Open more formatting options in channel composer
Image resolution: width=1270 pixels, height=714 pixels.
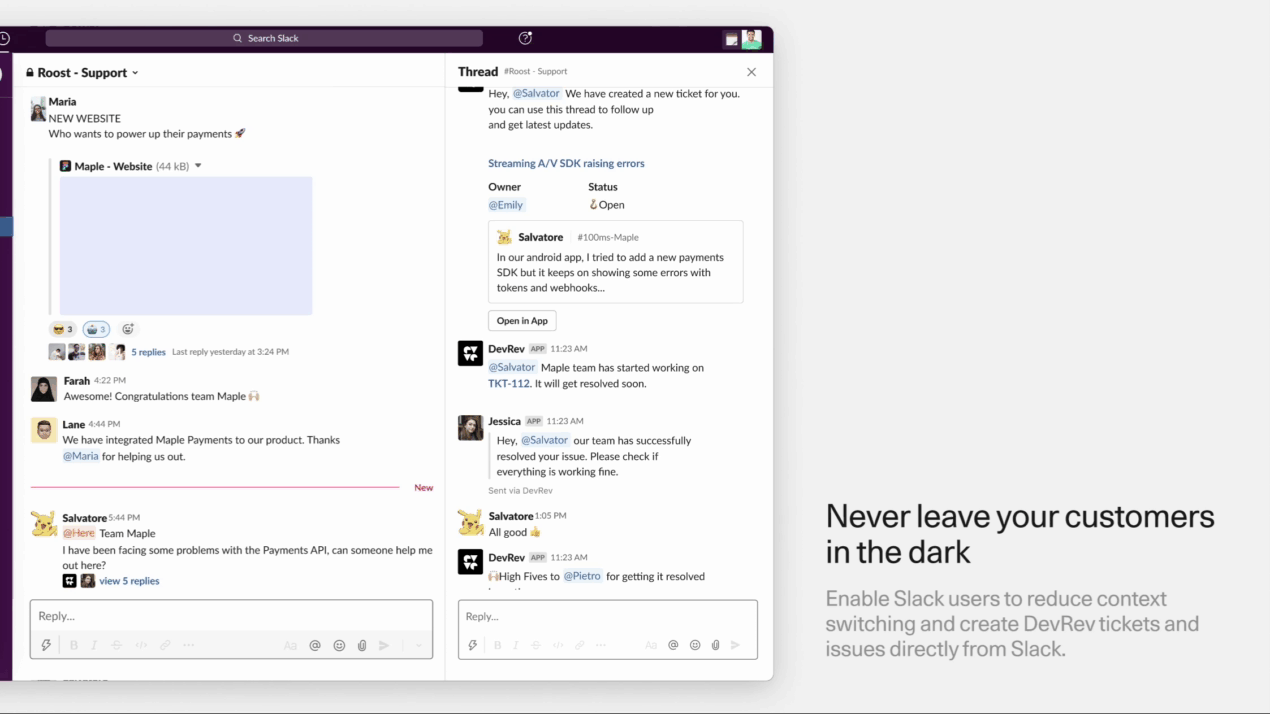[189, 646]
